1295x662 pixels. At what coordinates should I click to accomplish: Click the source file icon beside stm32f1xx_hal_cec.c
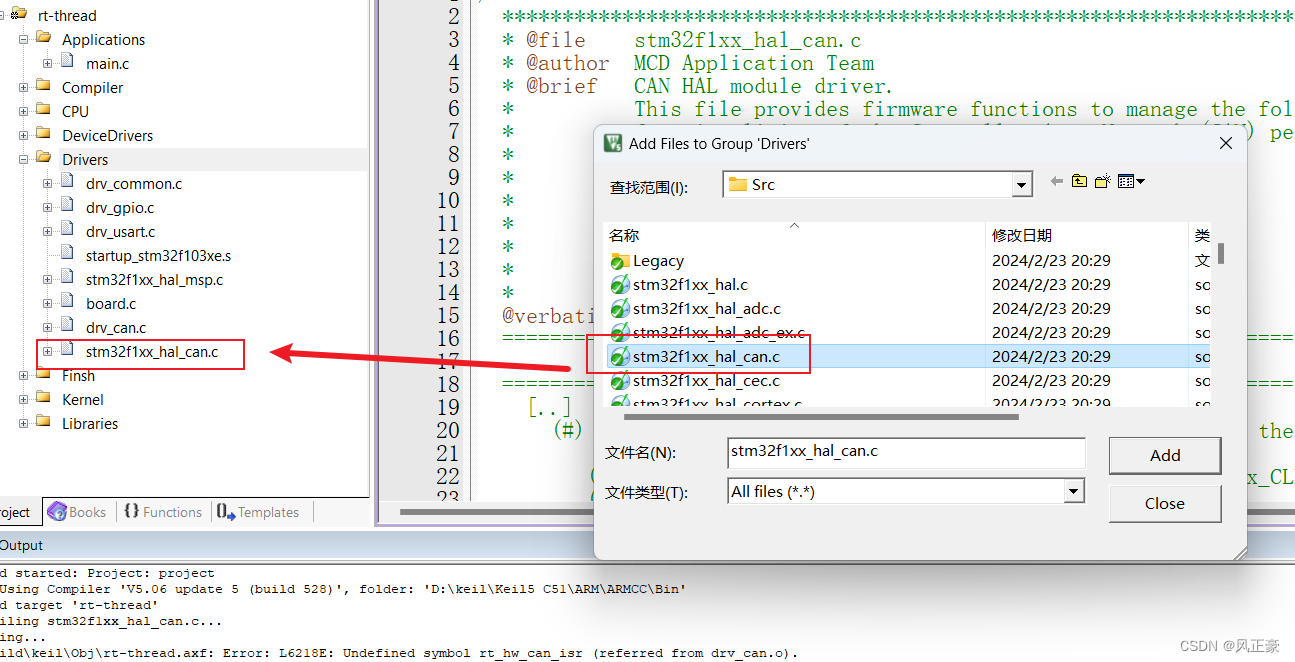(620, 381)
